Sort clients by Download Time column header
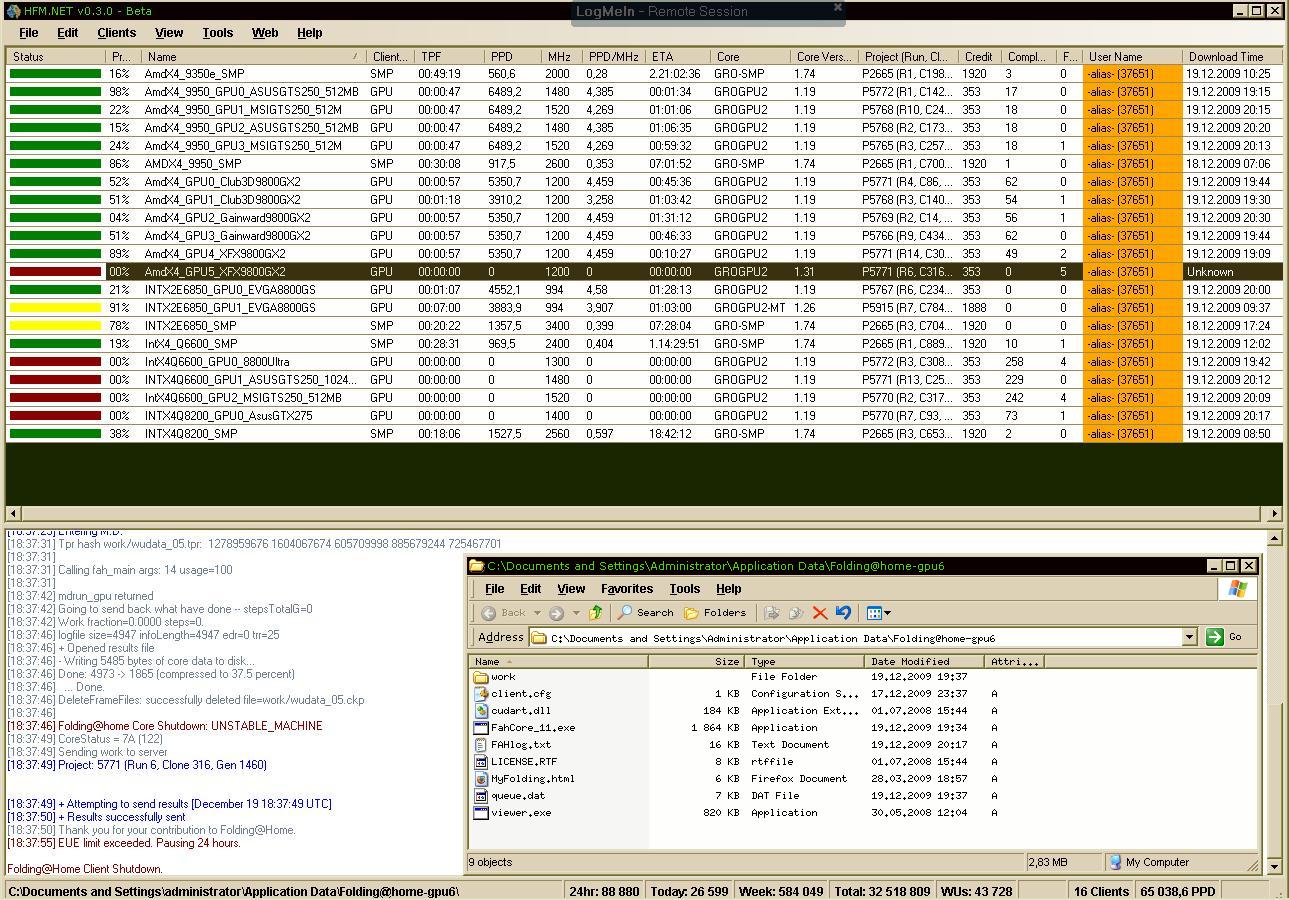 pyautogui.click(x=1232, y=57)
